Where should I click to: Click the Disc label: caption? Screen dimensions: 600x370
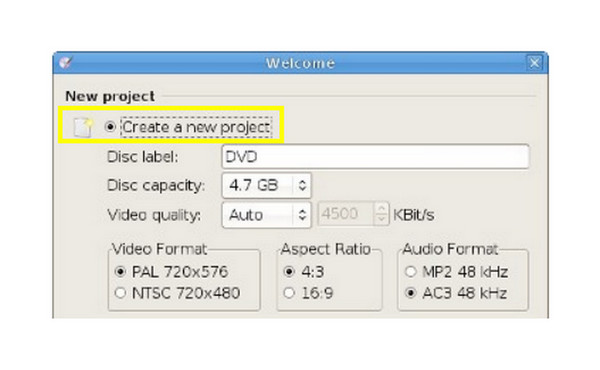coord(143,157)
